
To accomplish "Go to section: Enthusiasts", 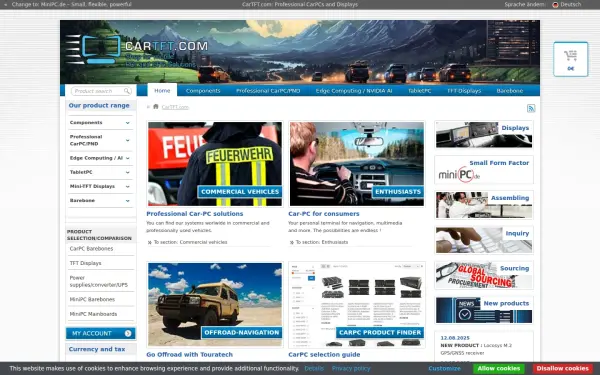I will click(x=321, y=242).
